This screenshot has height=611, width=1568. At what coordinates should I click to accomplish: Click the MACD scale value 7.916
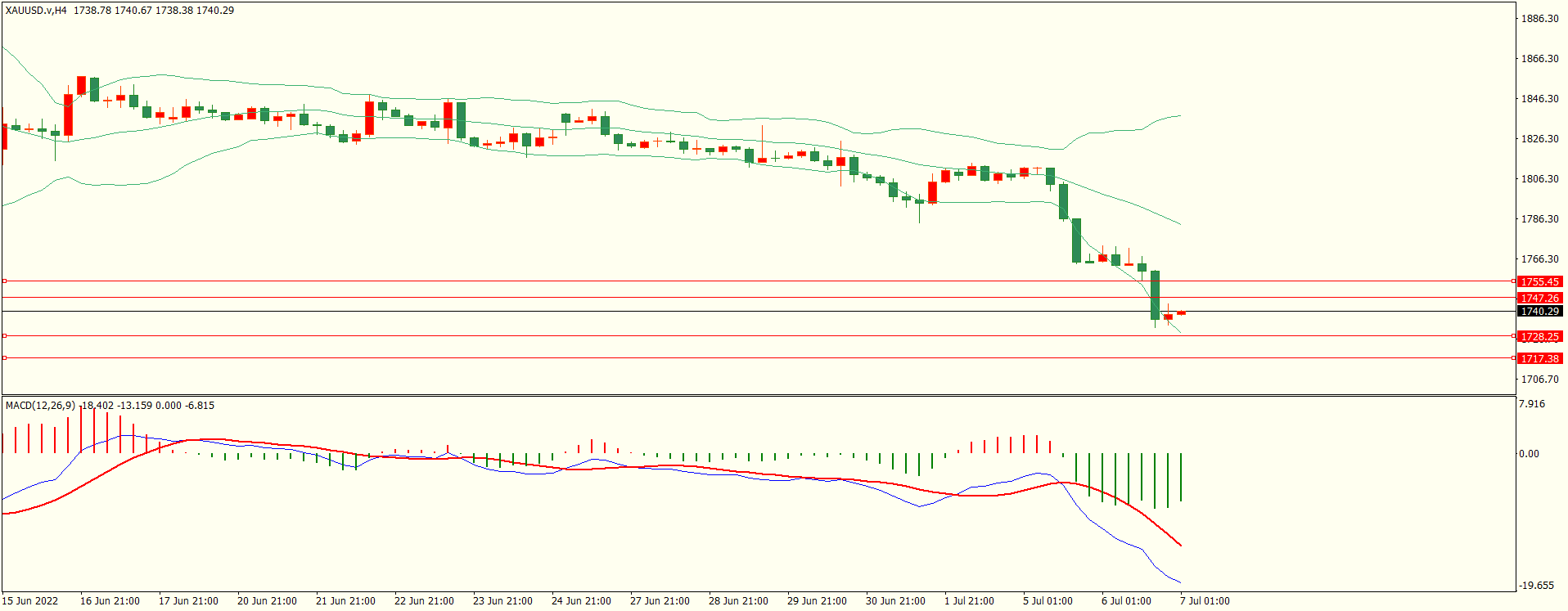coord(1532,404)
